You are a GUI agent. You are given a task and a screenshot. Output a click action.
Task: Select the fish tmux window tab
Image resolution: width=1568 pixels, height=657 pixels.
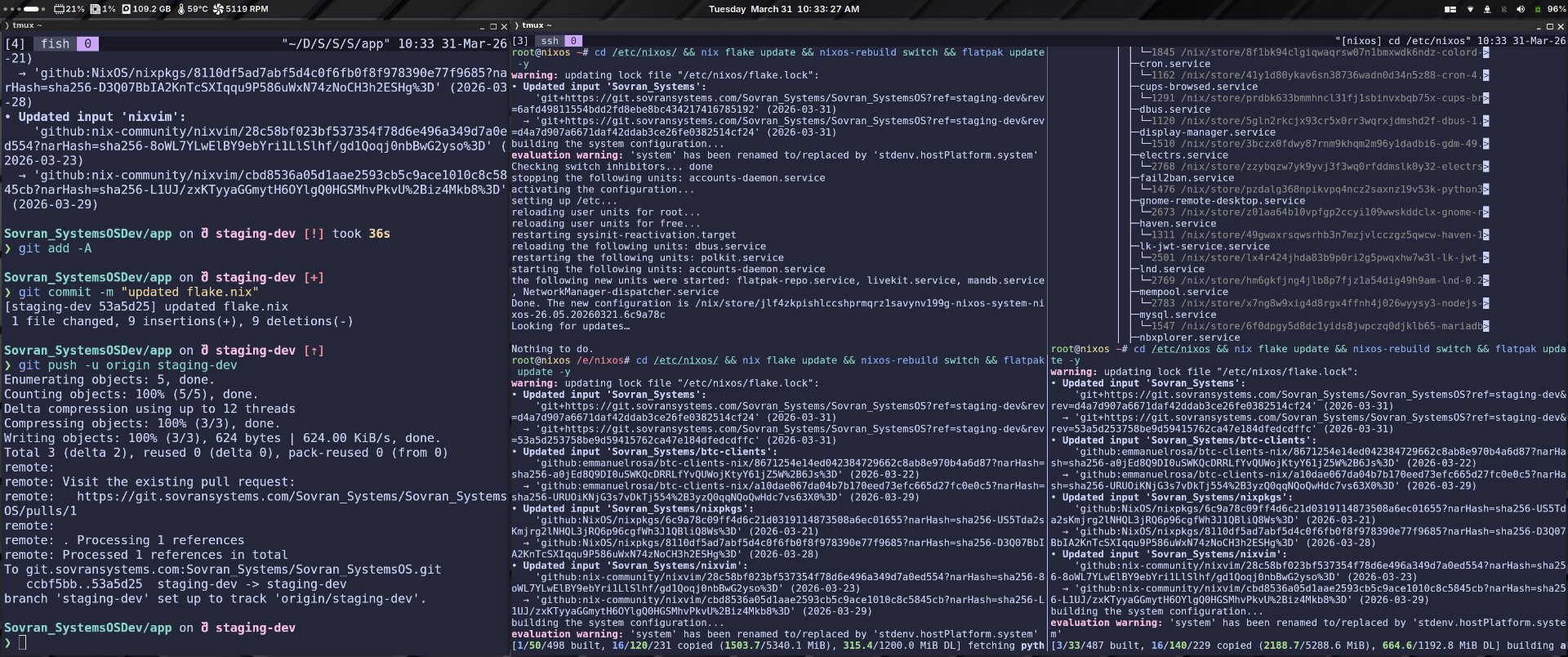coord(56,44)
